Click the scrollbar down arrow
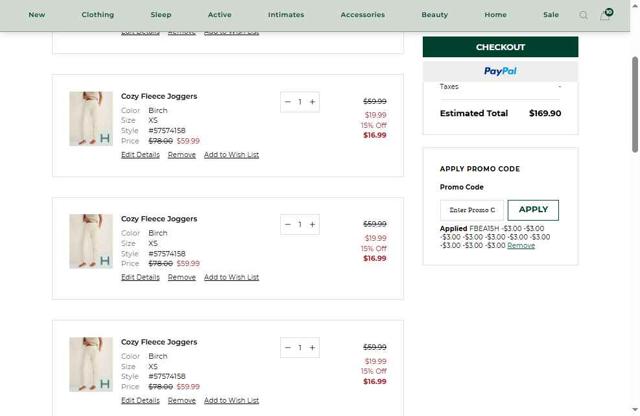 [635, 409]
